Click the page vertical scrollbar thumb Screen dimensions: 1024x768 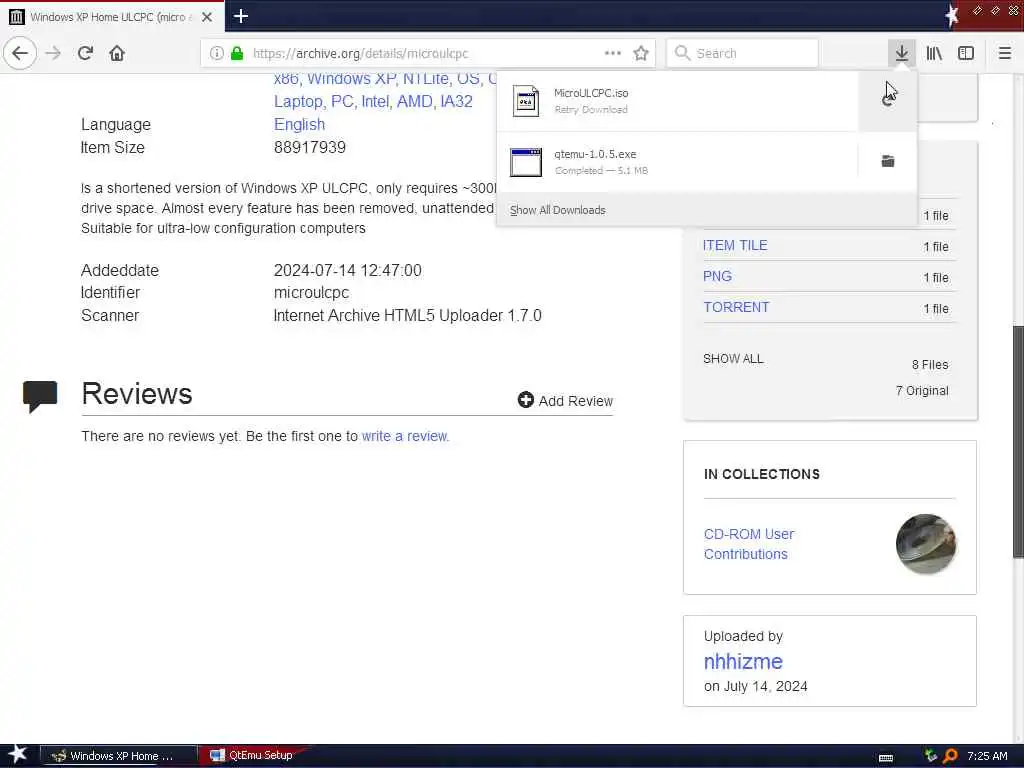coord(1018,441)
